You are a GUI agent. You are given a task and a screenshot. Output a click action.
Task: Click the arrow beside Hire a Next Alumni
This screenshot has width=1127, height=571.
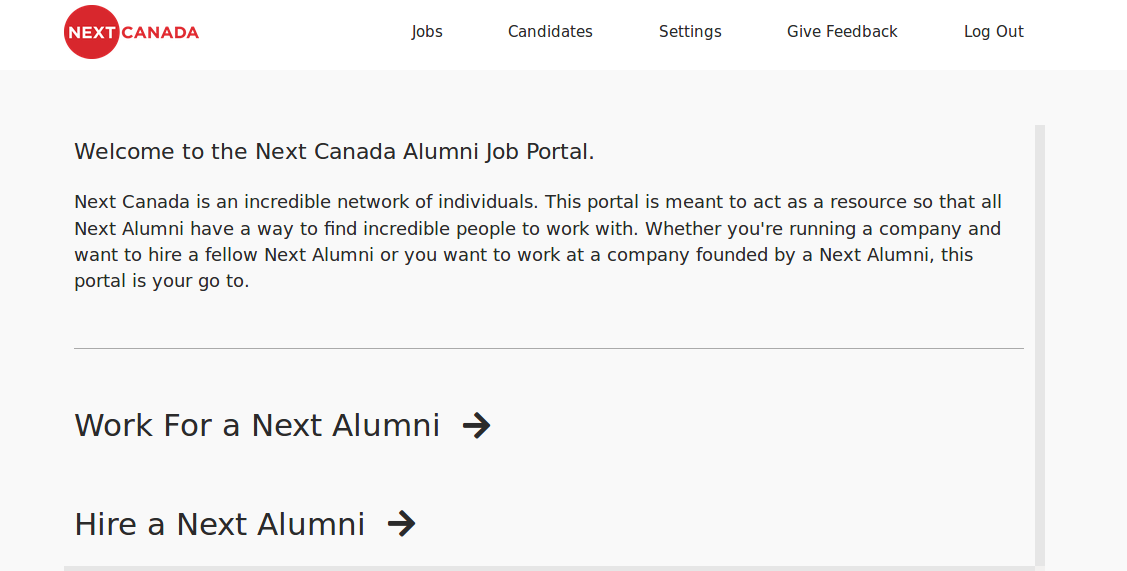[x=401, y=524]
